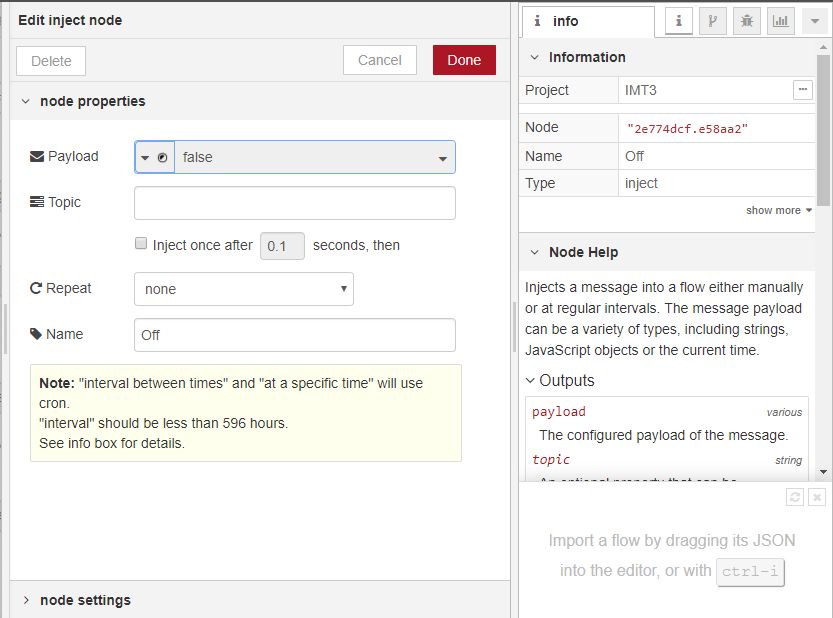
Task: Click the topic output property label
Action: [551, 460]
